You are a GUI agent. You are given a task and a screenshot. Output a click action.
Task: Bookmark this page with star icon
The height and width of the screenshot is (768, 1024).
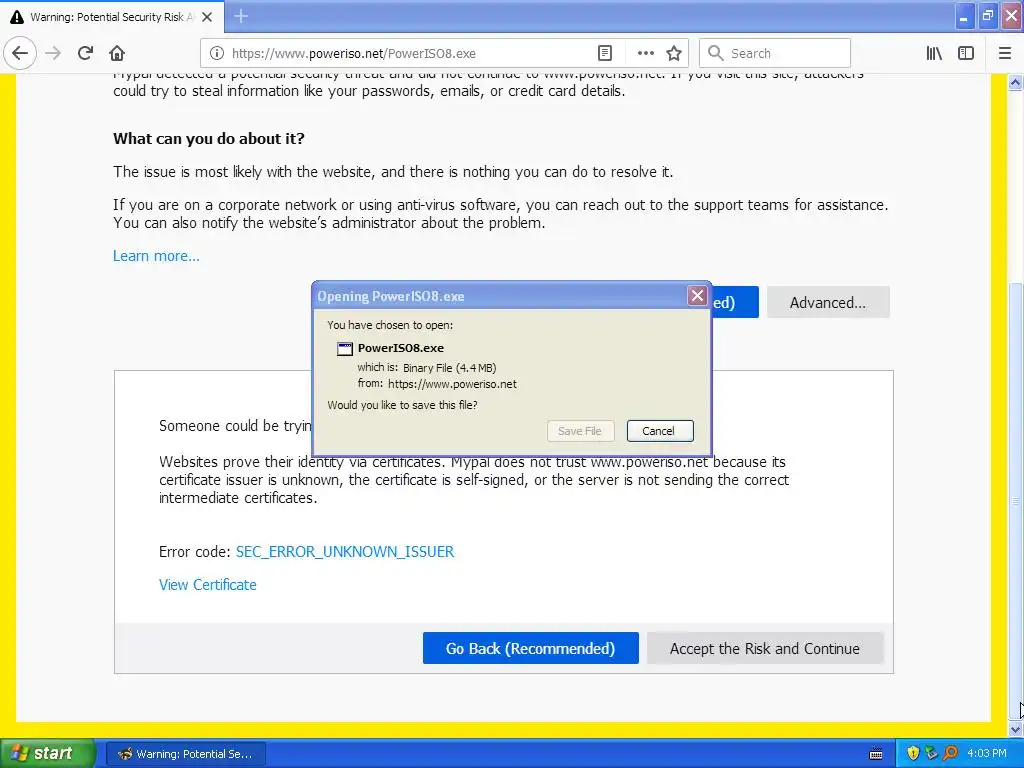(x=674, y=53)
